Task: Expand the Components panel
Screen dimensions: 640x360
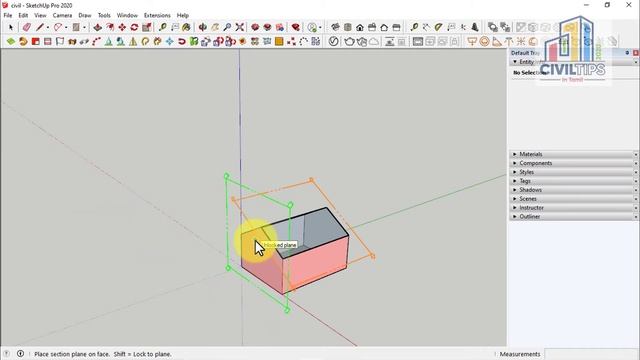Action: click(515, 163)
